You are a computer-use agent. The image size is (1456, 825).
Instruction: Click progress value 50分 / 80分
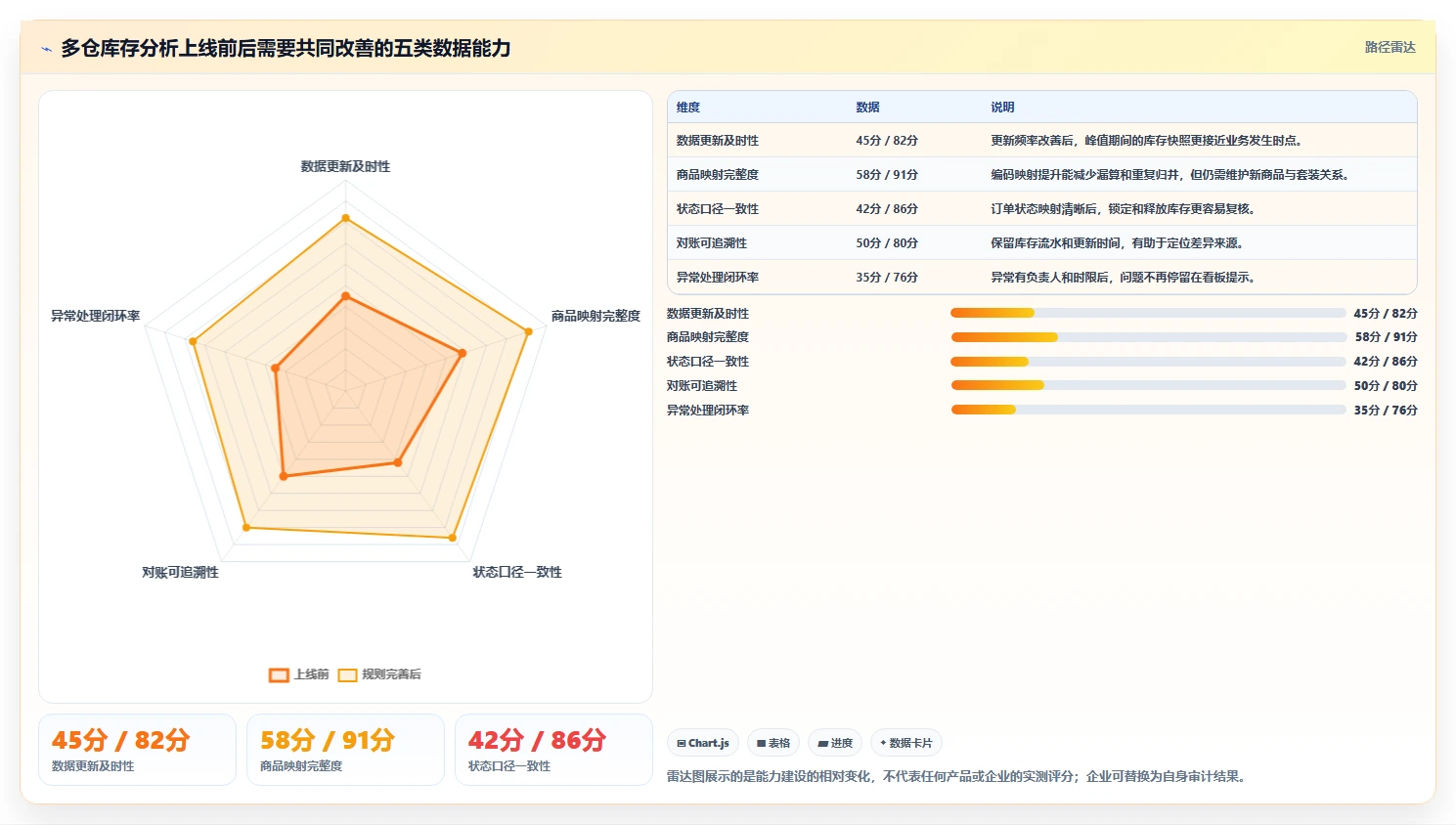pos(1386,386)
